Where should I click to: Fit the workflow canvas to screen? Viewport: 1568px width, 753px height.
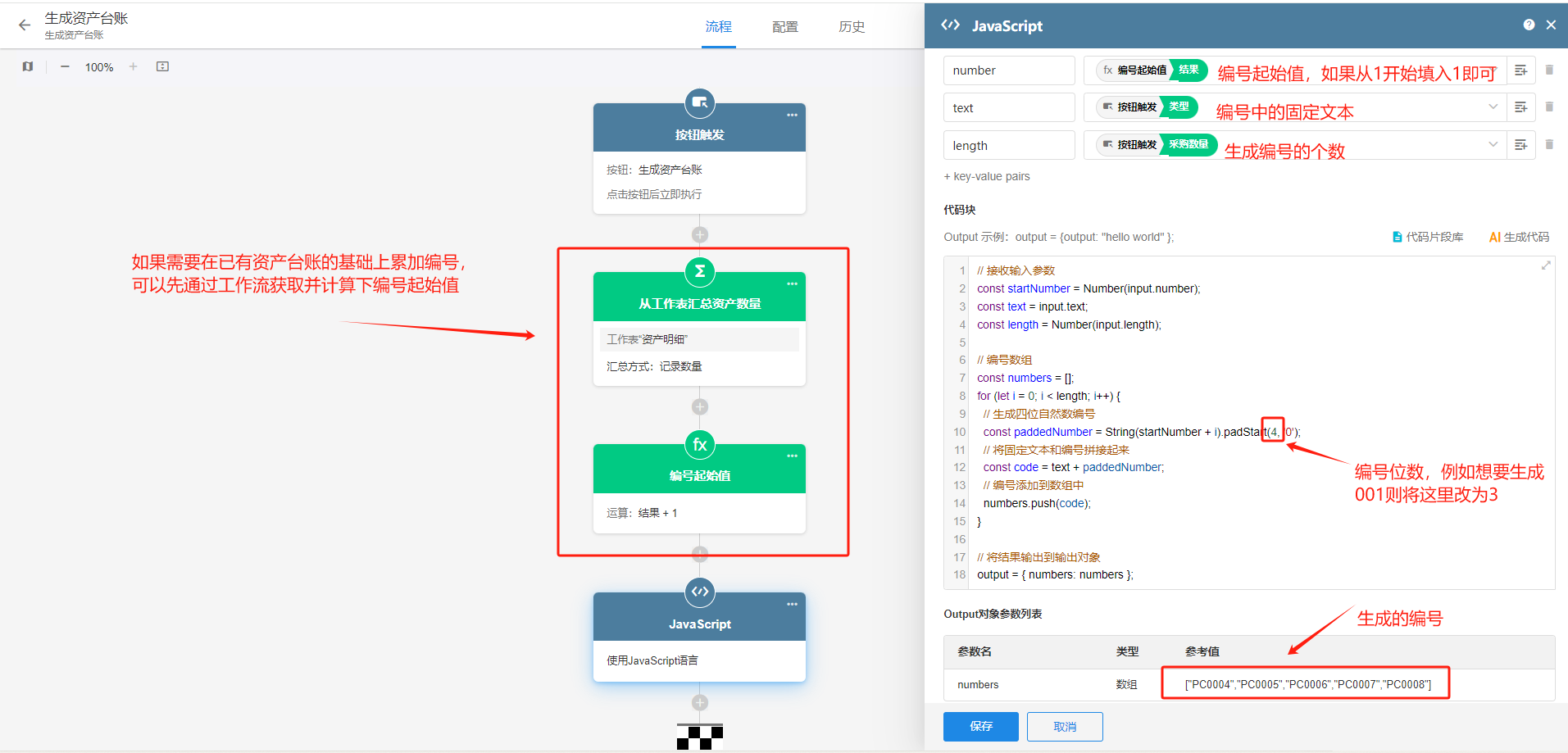[x=162, y=66]
